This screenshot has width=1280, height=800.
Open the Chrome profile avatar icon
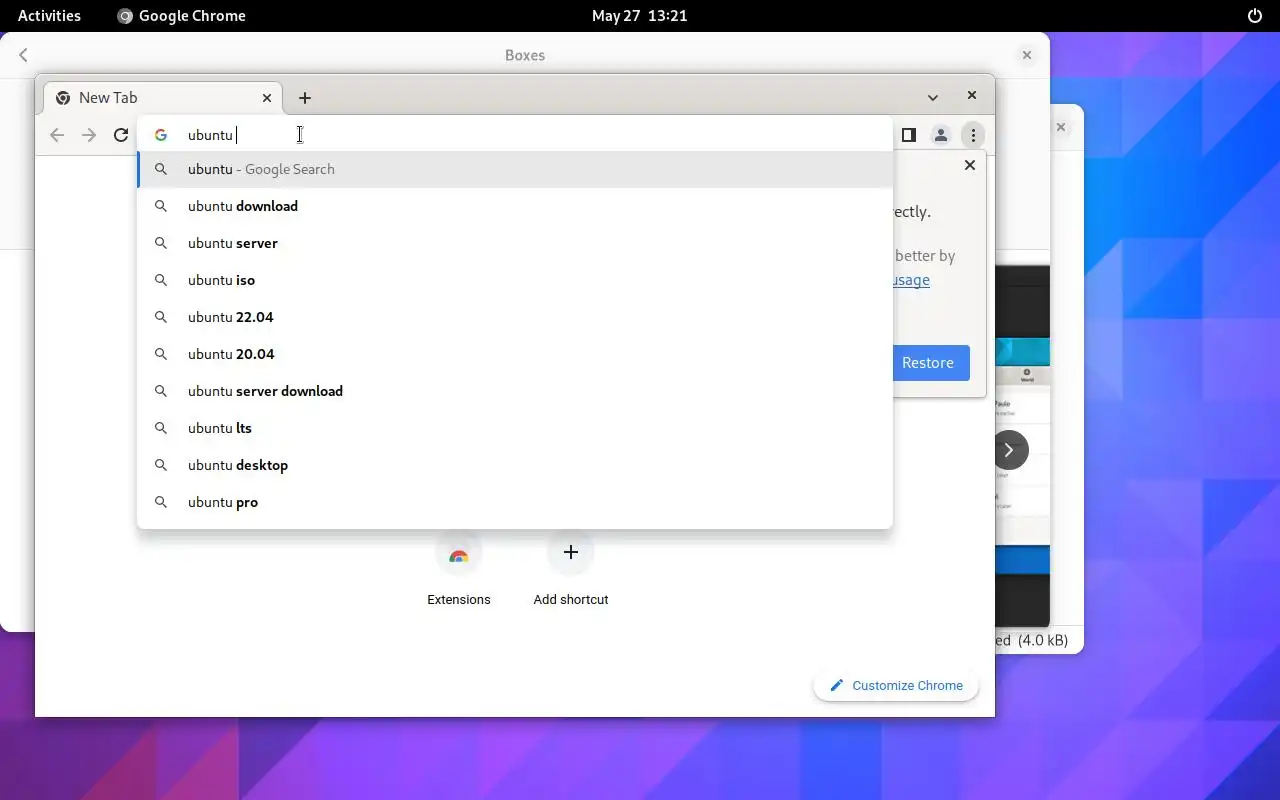(941, 135)
